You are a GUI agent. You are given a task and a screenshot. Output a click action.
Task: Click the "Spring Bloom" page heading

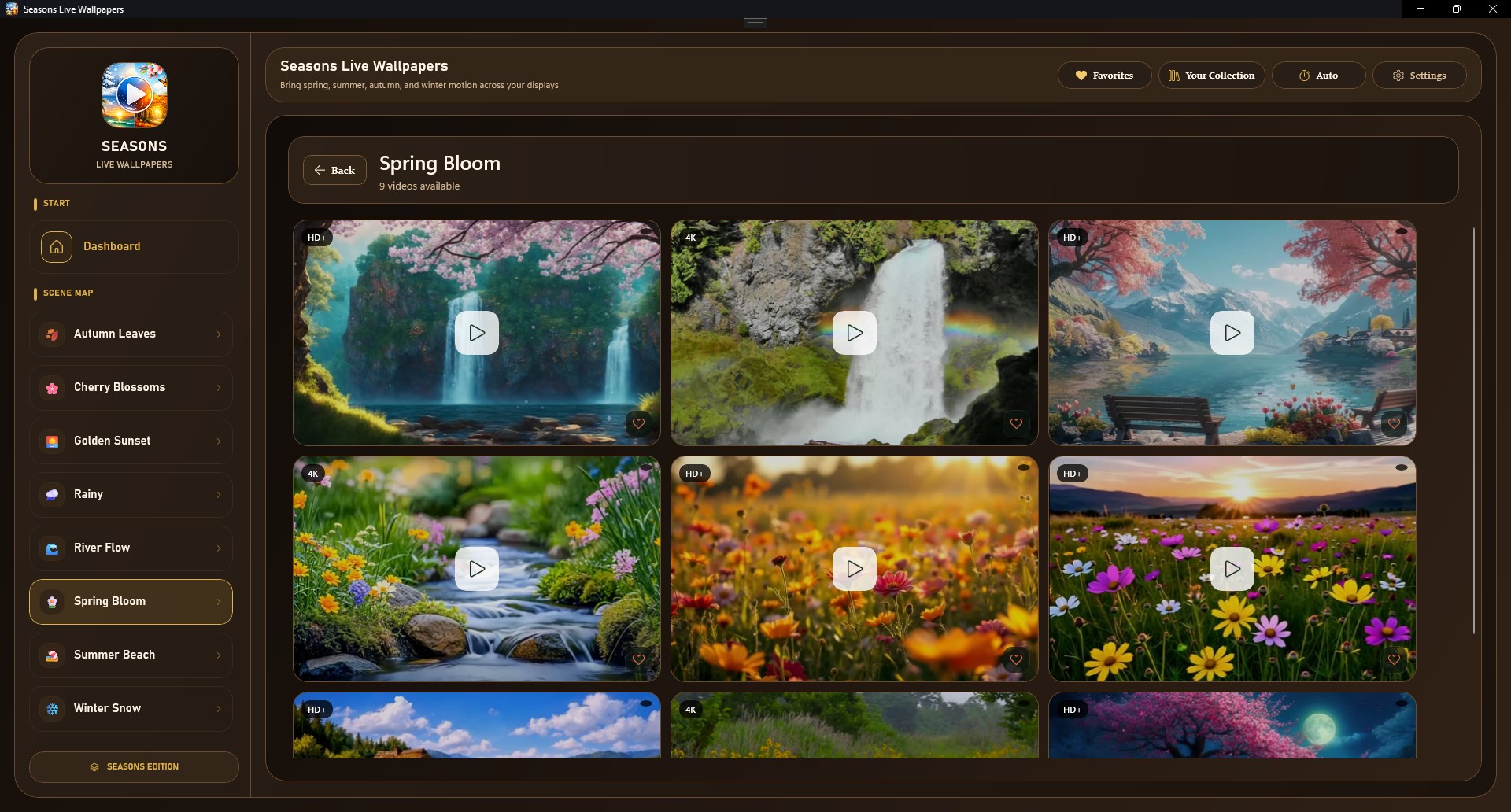click(x=440, y=164)
